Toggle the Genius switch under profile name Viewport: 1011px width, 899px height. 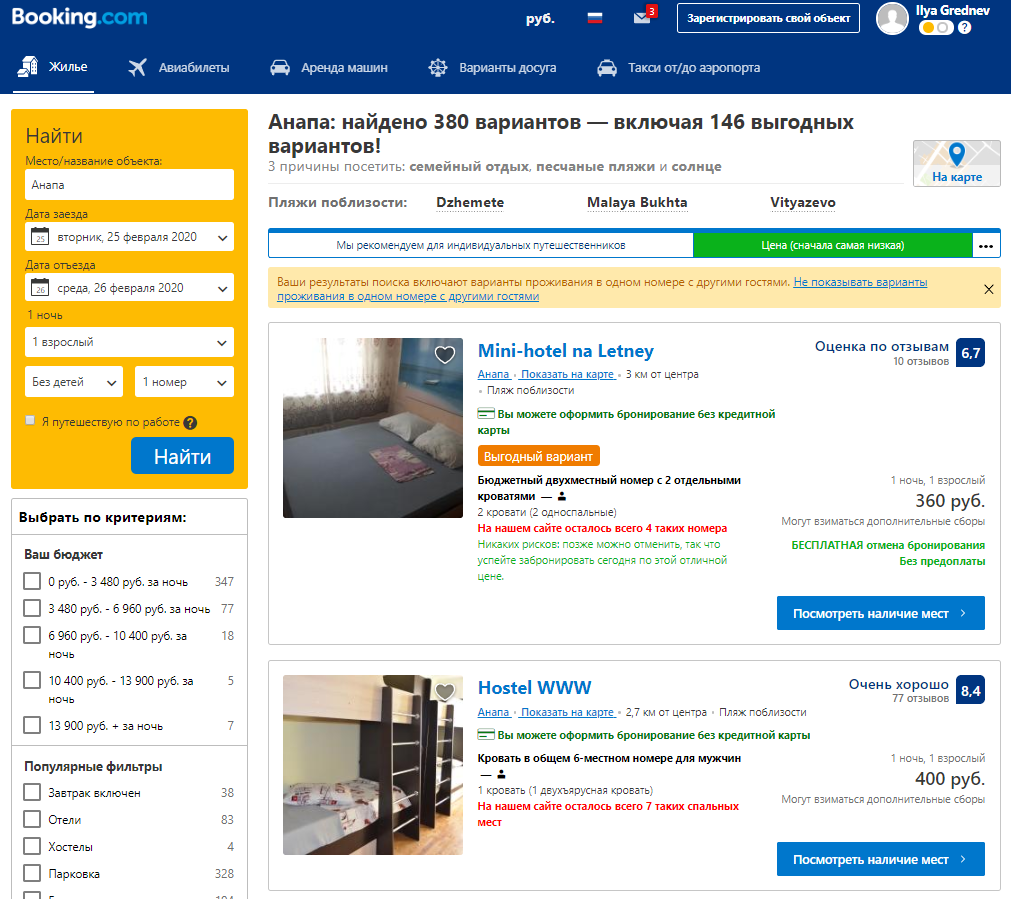click(936, 28)
